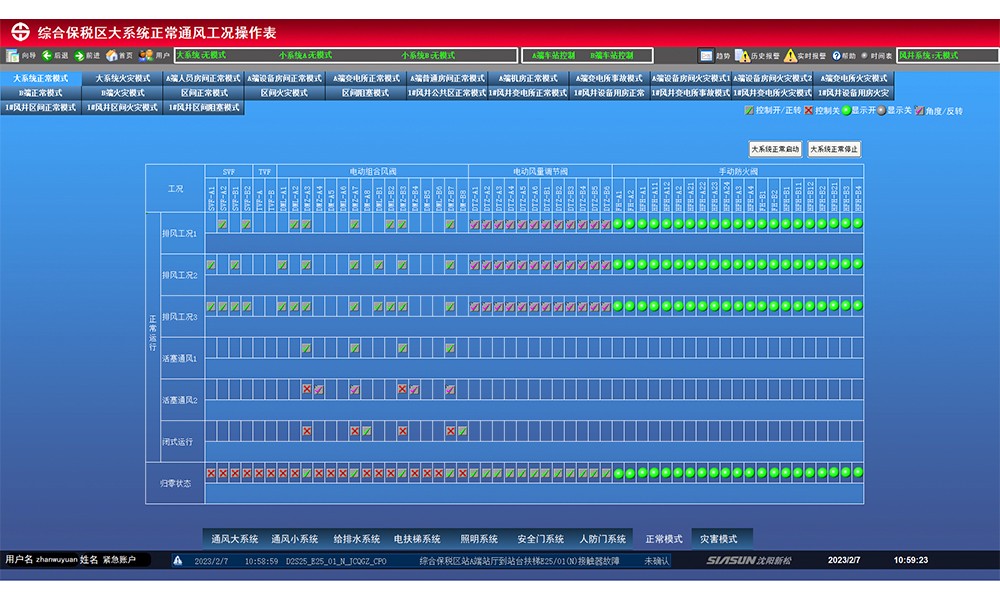Click the alarm message in status bar
Image resolution: width=1000 pixels, height=600 pixels.
click(x=519, y=561)
